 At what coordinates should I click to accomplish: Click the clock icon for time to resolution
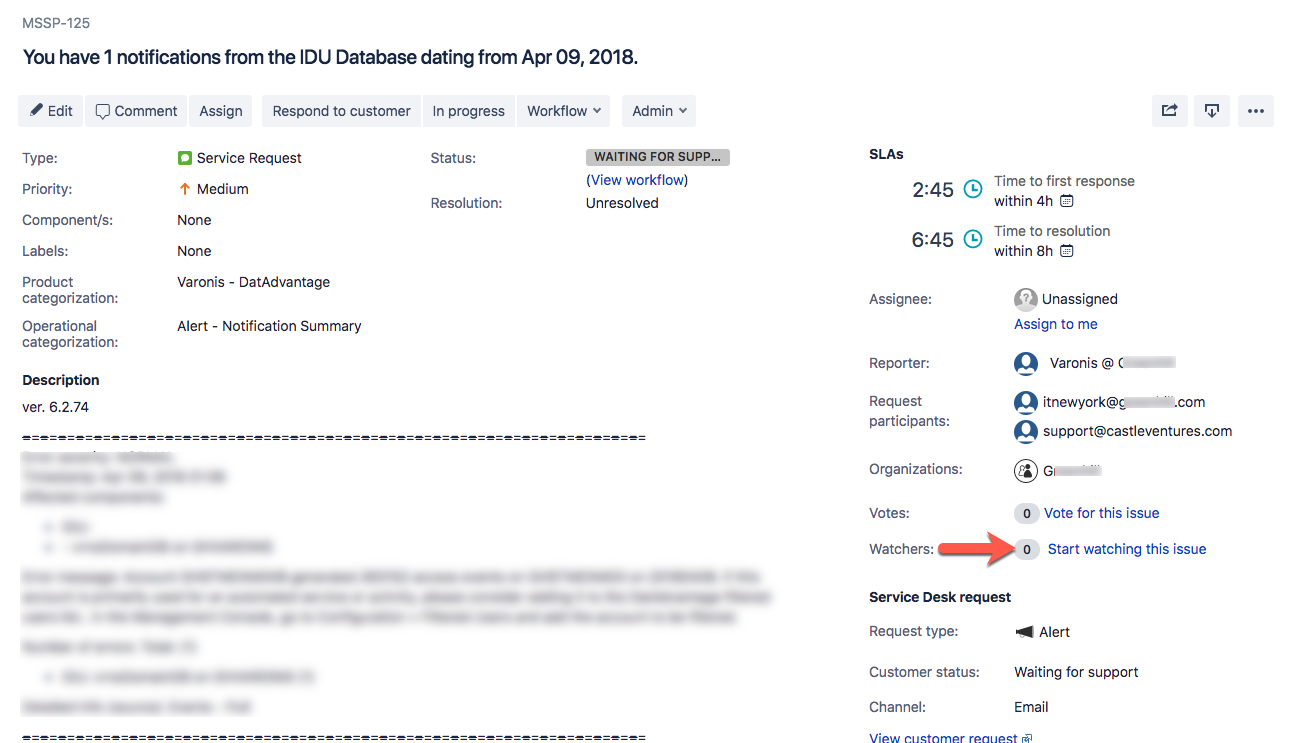972,239
